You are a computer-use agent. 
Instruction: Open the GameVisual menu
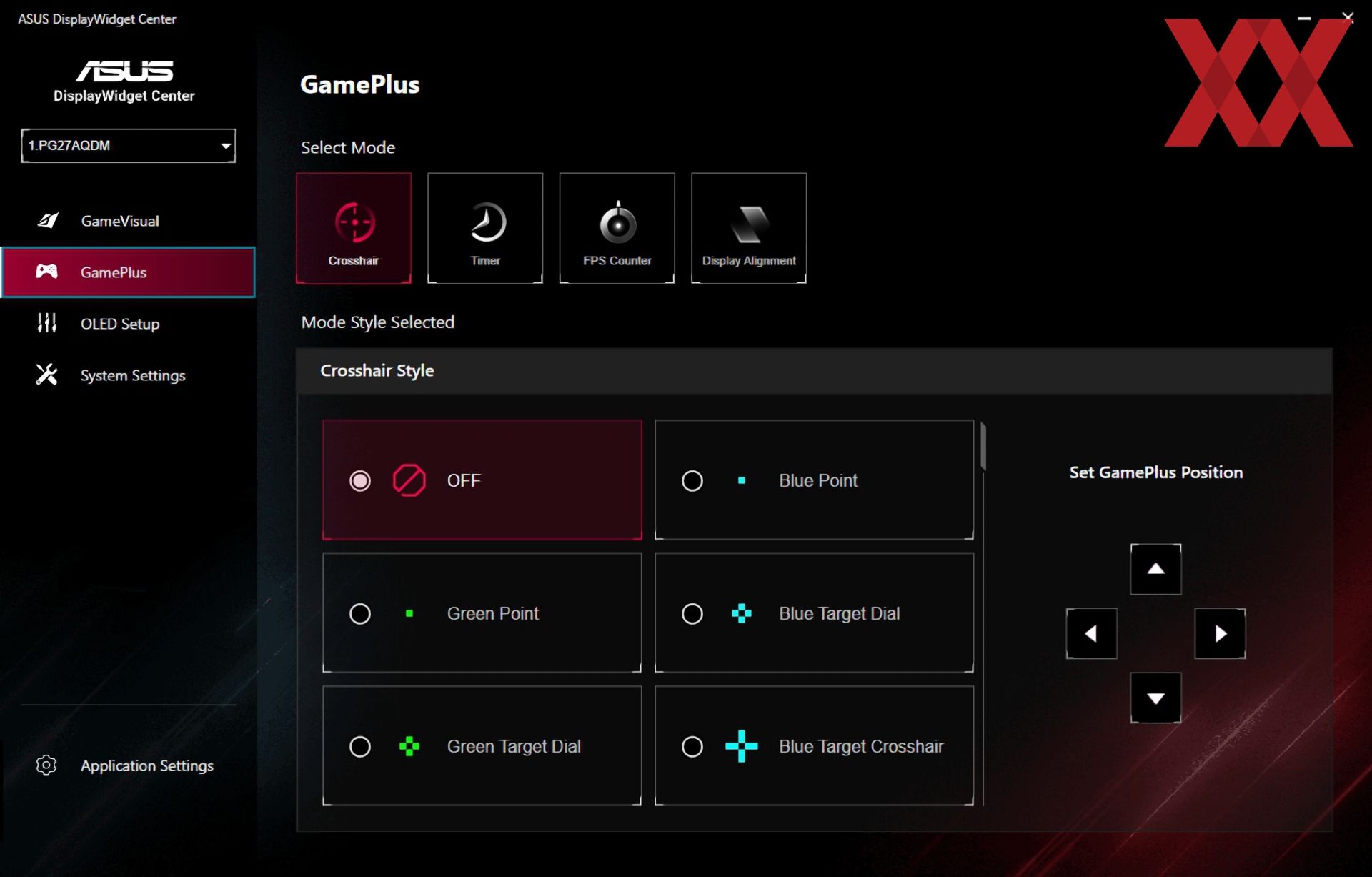(x=129, y=221)
